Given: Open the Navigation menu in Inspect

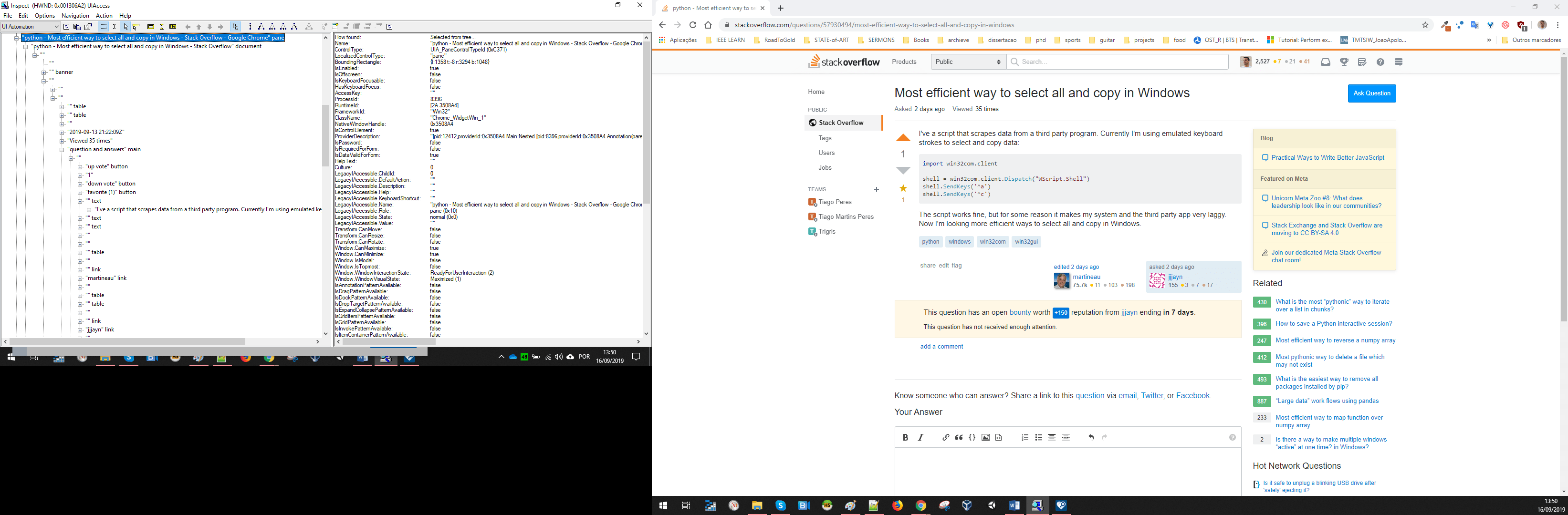Looking at the screenshot, I should (75, 15).
